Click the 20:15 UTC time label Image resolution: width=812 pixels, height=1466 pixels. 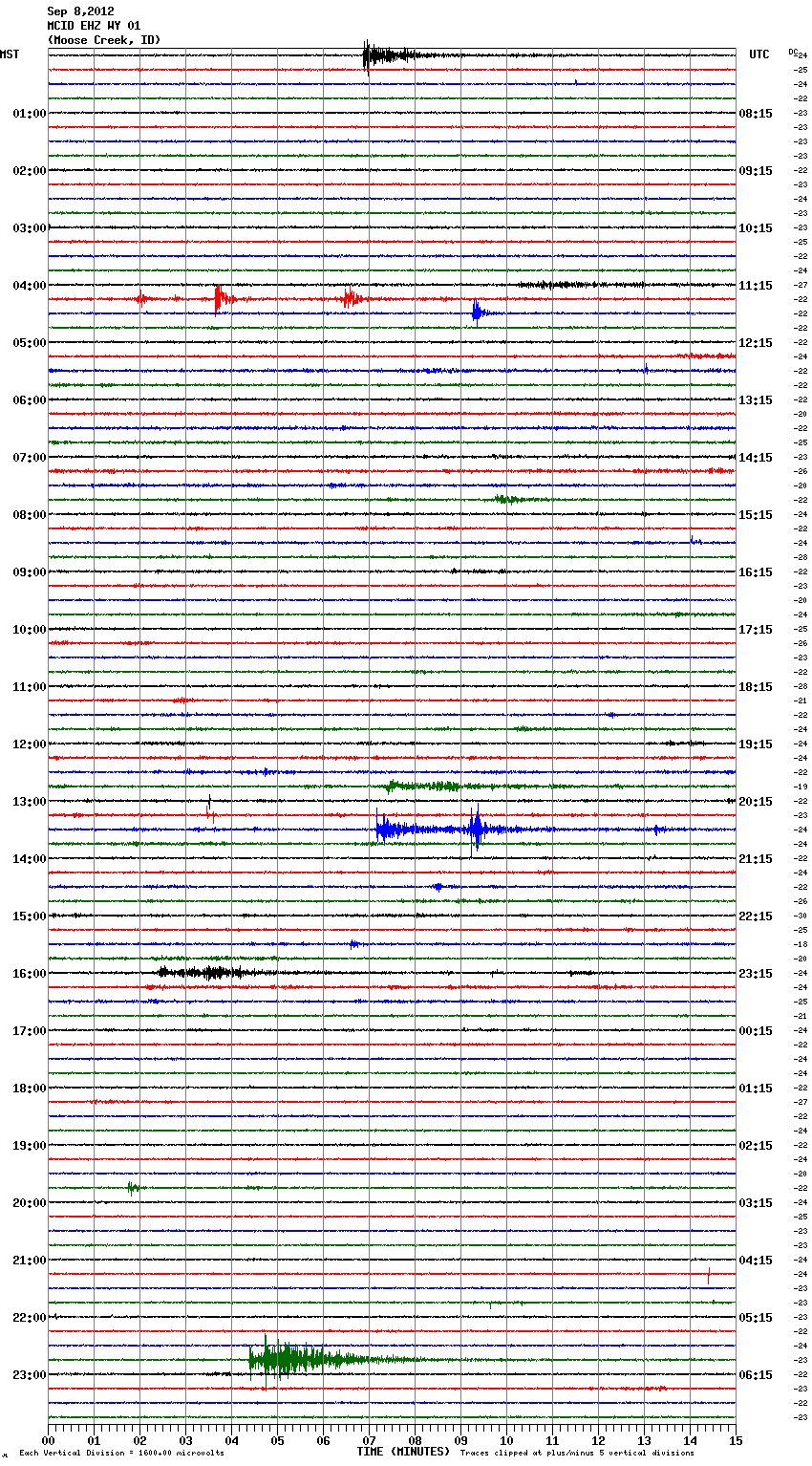(x=756, y=802)
